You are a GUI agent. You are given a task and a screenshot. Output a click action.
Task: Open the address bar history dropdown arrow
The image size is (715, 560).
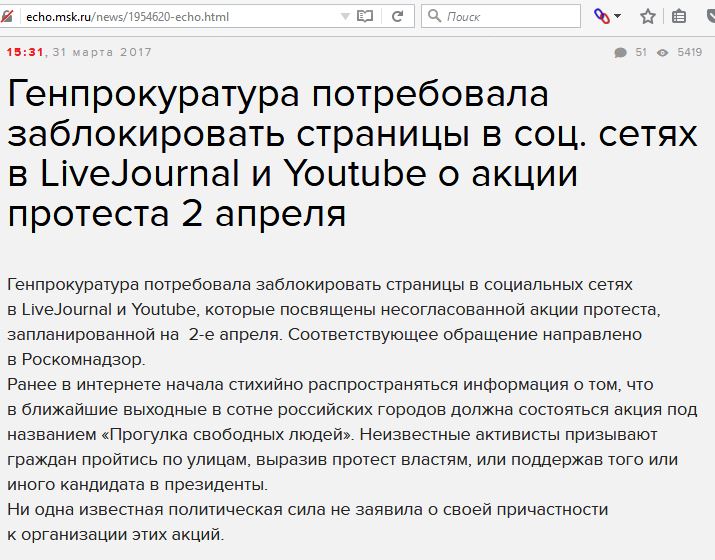pos(345,17)
